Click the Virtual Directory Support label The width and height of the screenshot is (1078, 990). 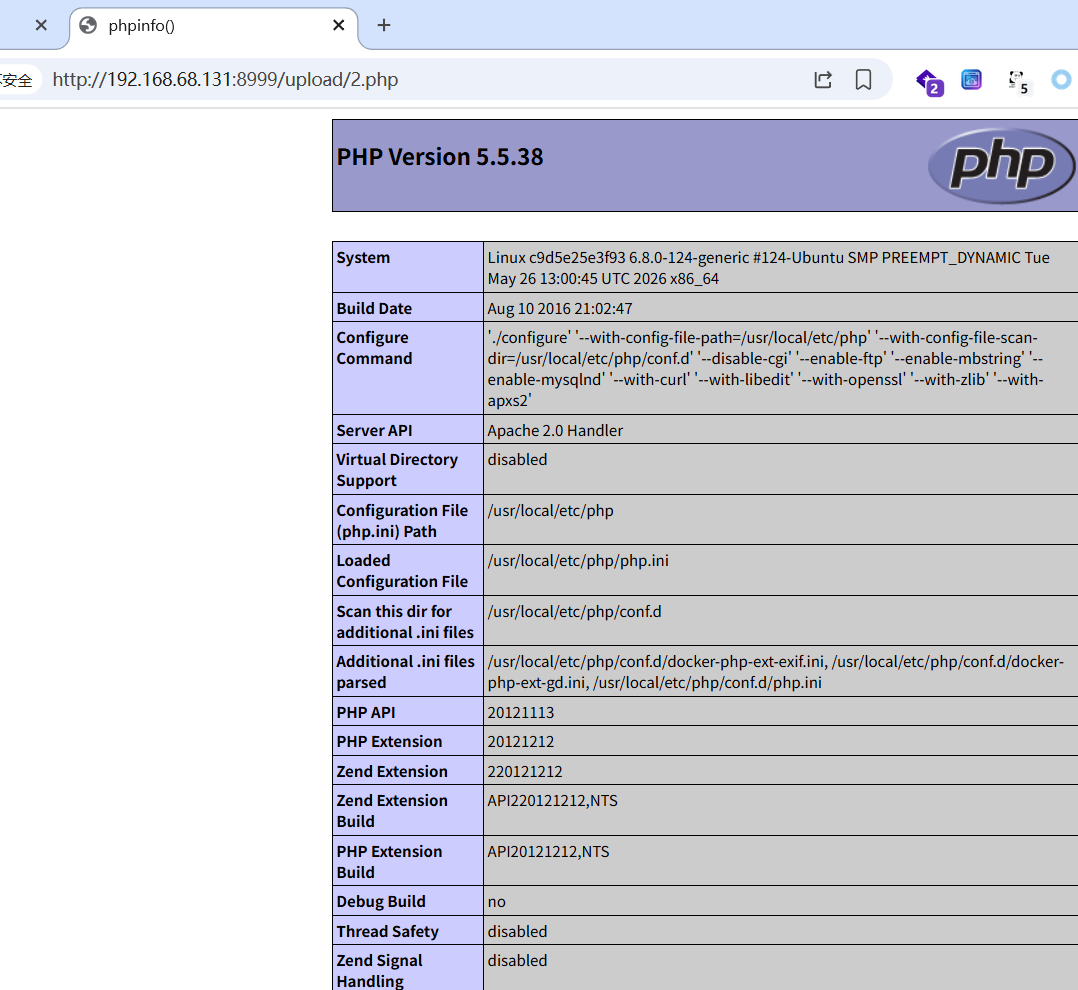(x=397, y=470)
